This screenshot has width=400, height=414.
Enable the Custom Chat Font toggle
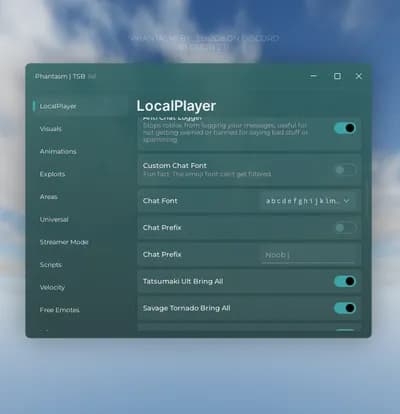[x=345, y=170]
